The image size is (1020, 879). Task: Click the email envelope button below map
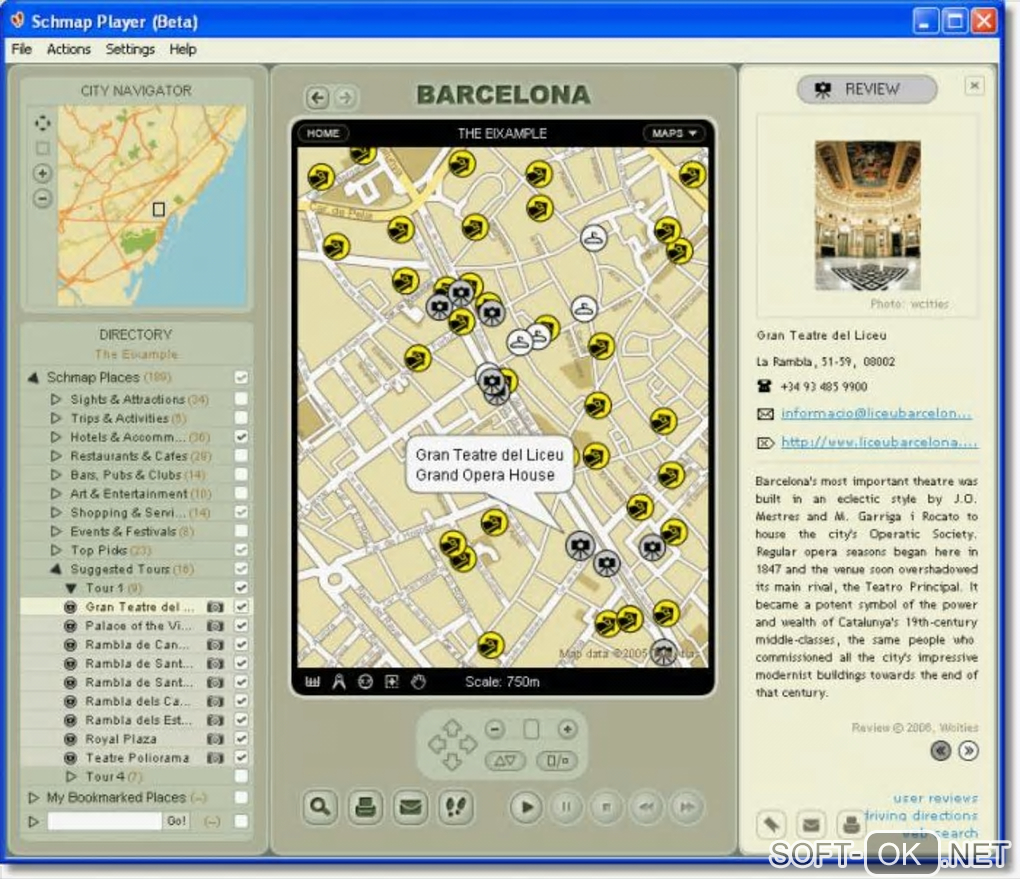pos(410,807)
